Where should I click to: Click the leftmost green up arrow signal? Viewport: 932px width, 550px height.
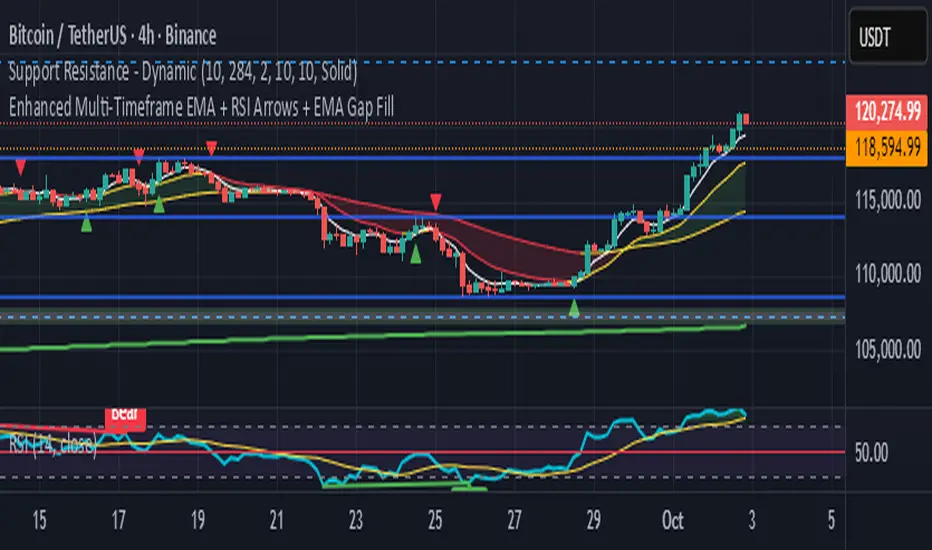(86, 224)
